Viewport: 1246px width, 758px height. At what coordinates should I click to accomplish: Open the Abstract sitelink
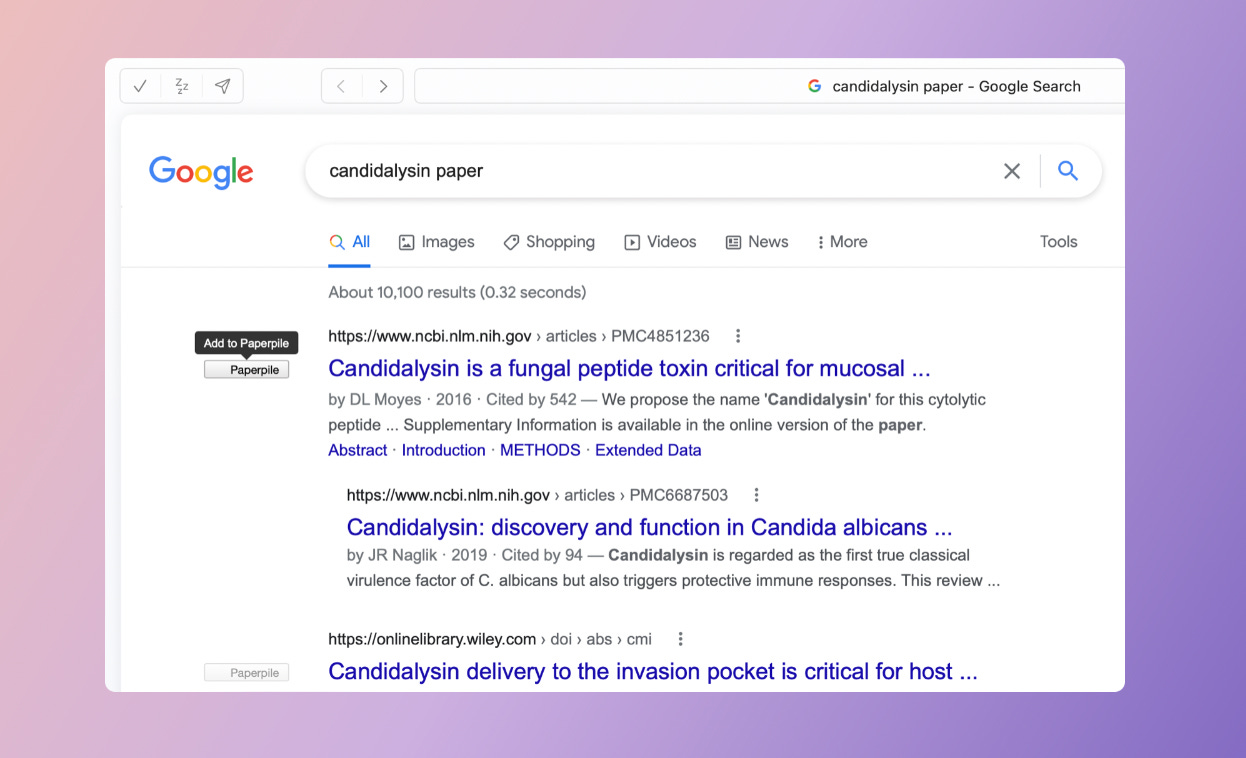357,450
